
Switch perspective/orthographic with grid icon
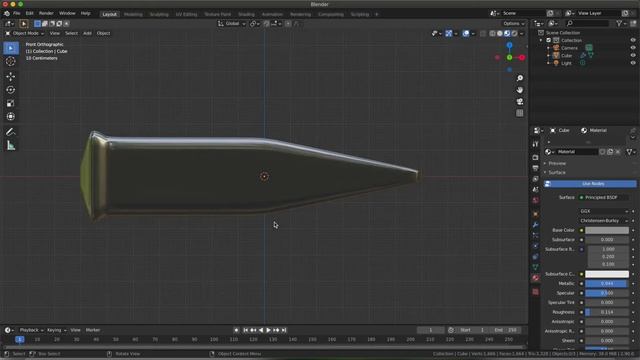(520, 113)
